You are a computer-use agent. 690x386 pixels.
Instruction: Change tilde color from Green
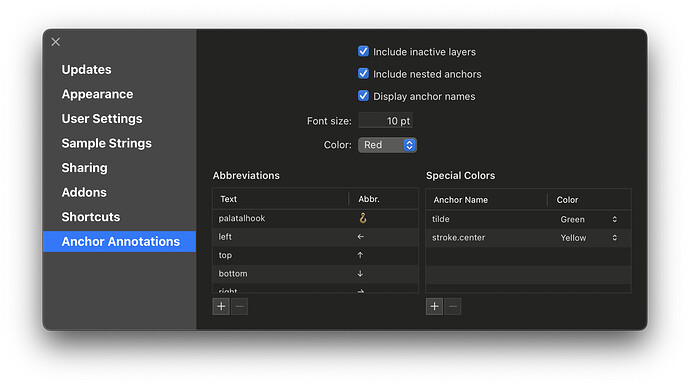point(588,219)
